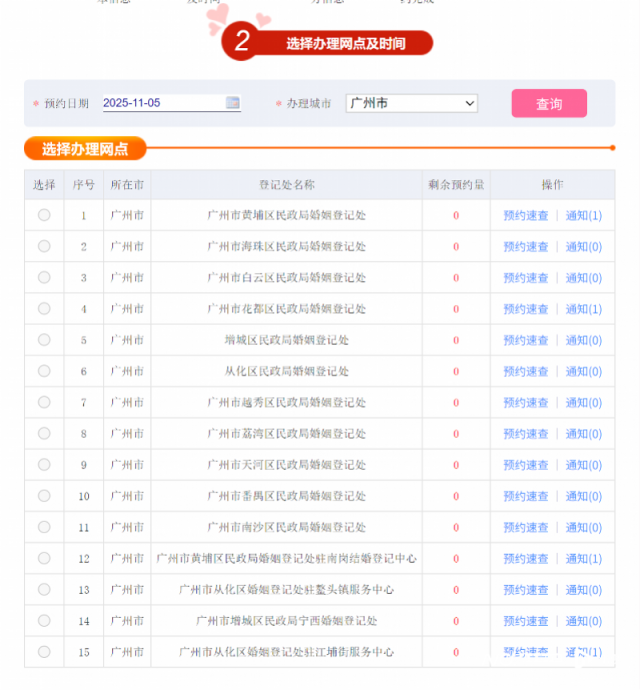Click 预约速查 link in row 1
This screenshot has height=690, width=640.
click(526, 216)
